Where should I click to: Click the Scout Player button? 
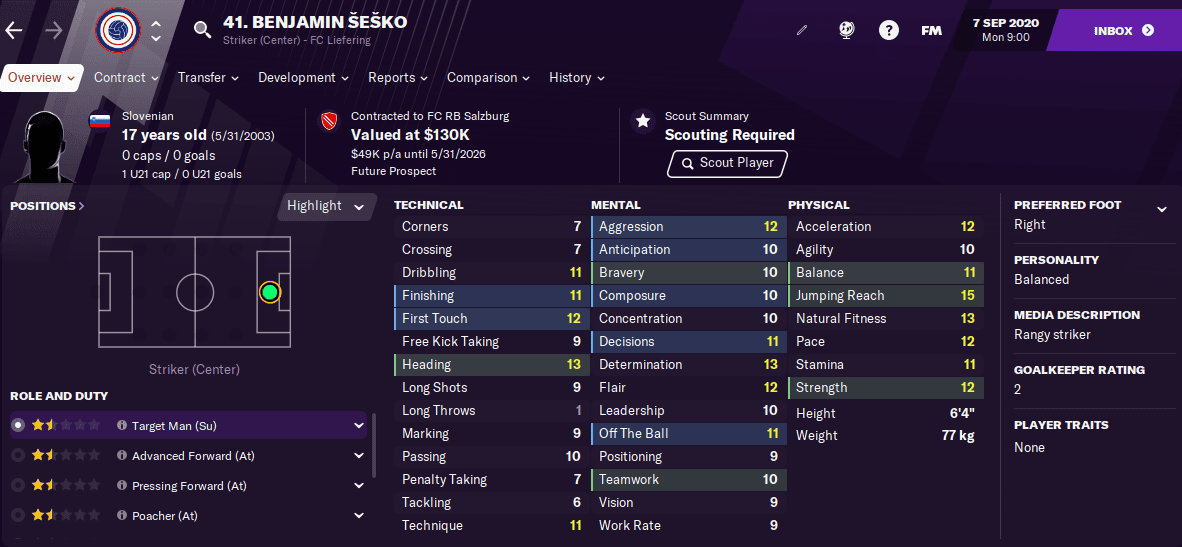pyautogui.click(x=726, y=163)
